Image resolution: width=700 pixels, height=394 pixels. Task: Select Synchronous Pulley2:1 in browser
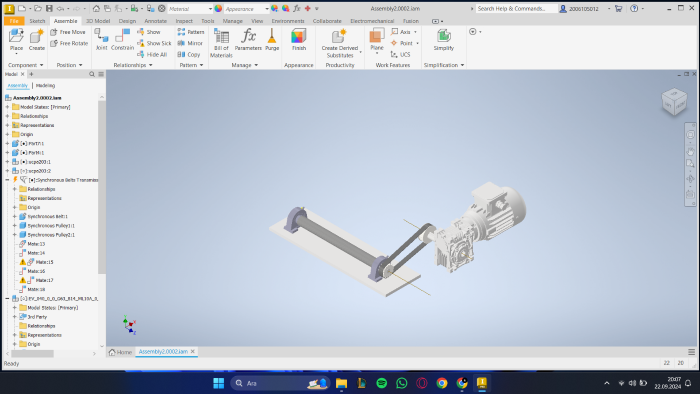[51, 235]
